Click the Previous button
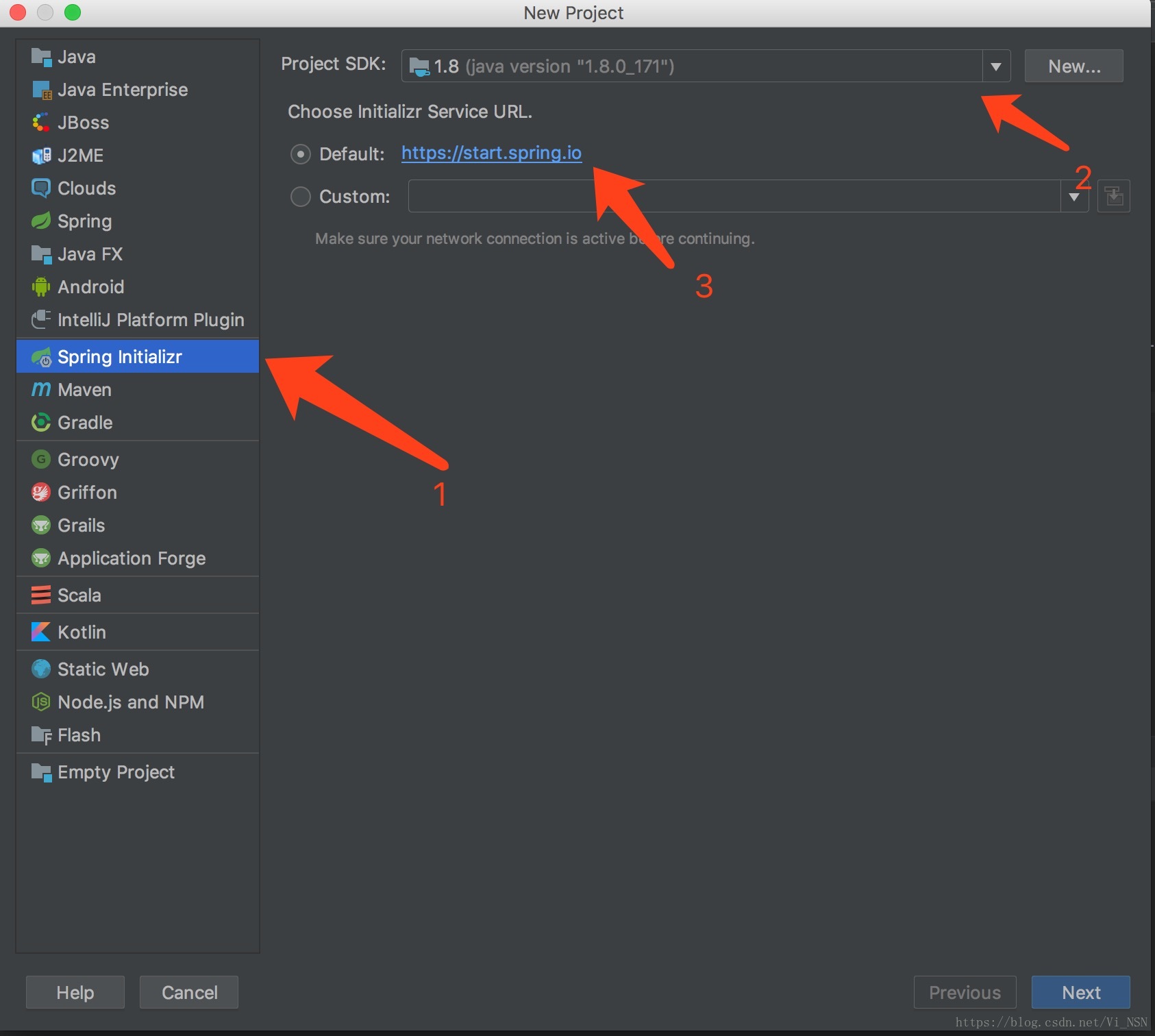 pyautogui.click(x=965, y=992)
